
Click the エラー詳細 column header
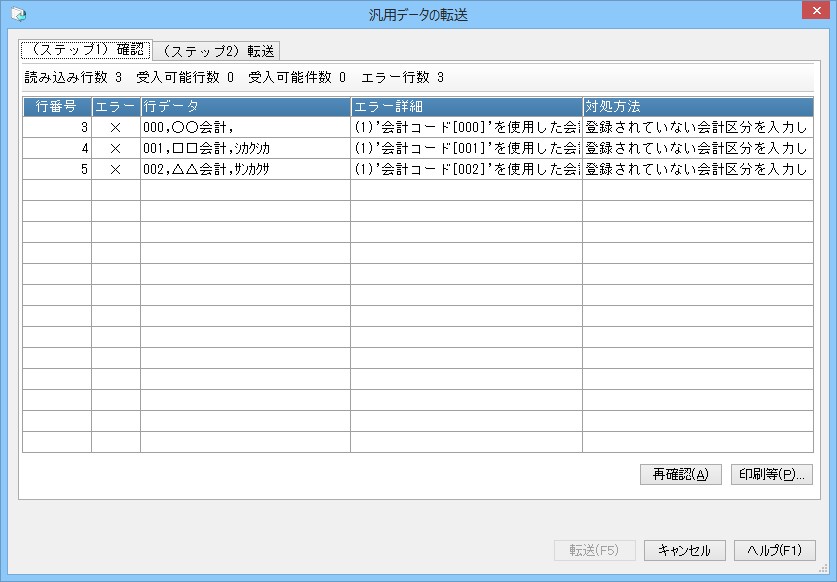pyautogui.click(x=467, y=107)
